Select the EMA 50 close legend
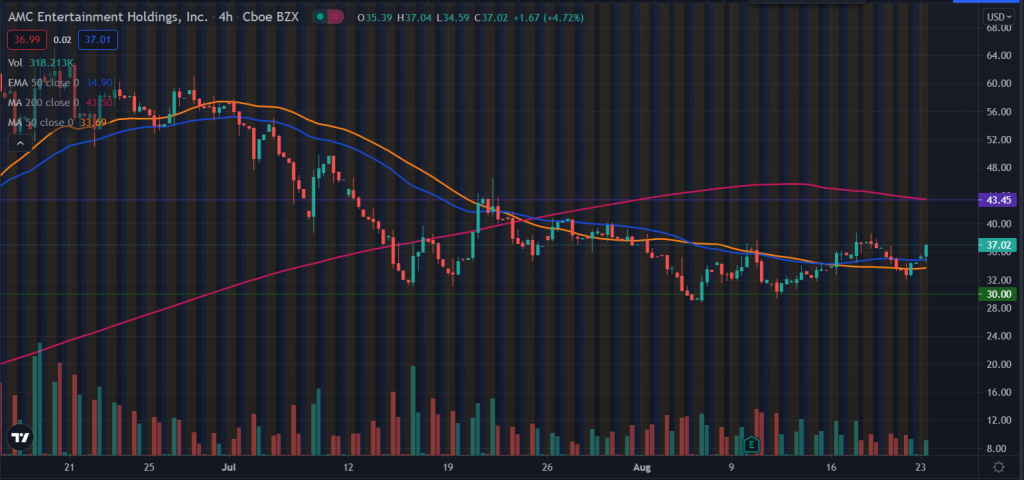 click(60, 83)
